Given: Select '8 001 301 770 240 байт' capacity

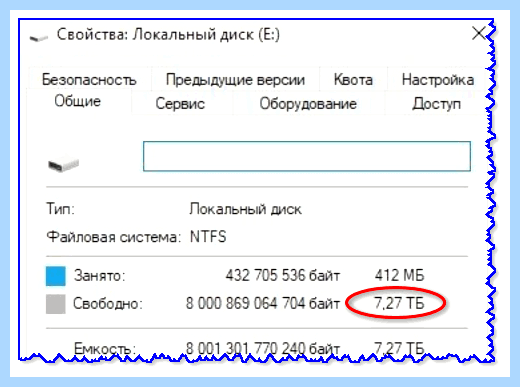Looking at the screenshot, I should coord(263,349).
